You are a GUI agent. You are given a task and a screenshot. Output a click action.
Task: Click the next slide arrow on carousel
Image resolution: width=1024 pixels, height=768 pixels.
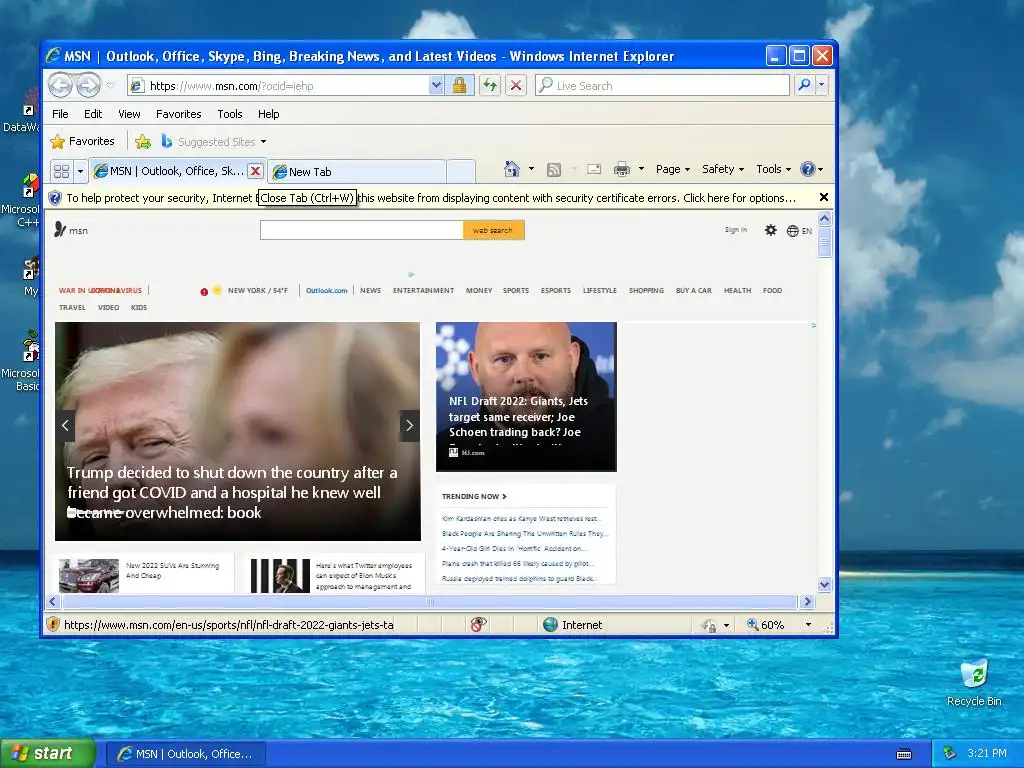coord(409,426)
